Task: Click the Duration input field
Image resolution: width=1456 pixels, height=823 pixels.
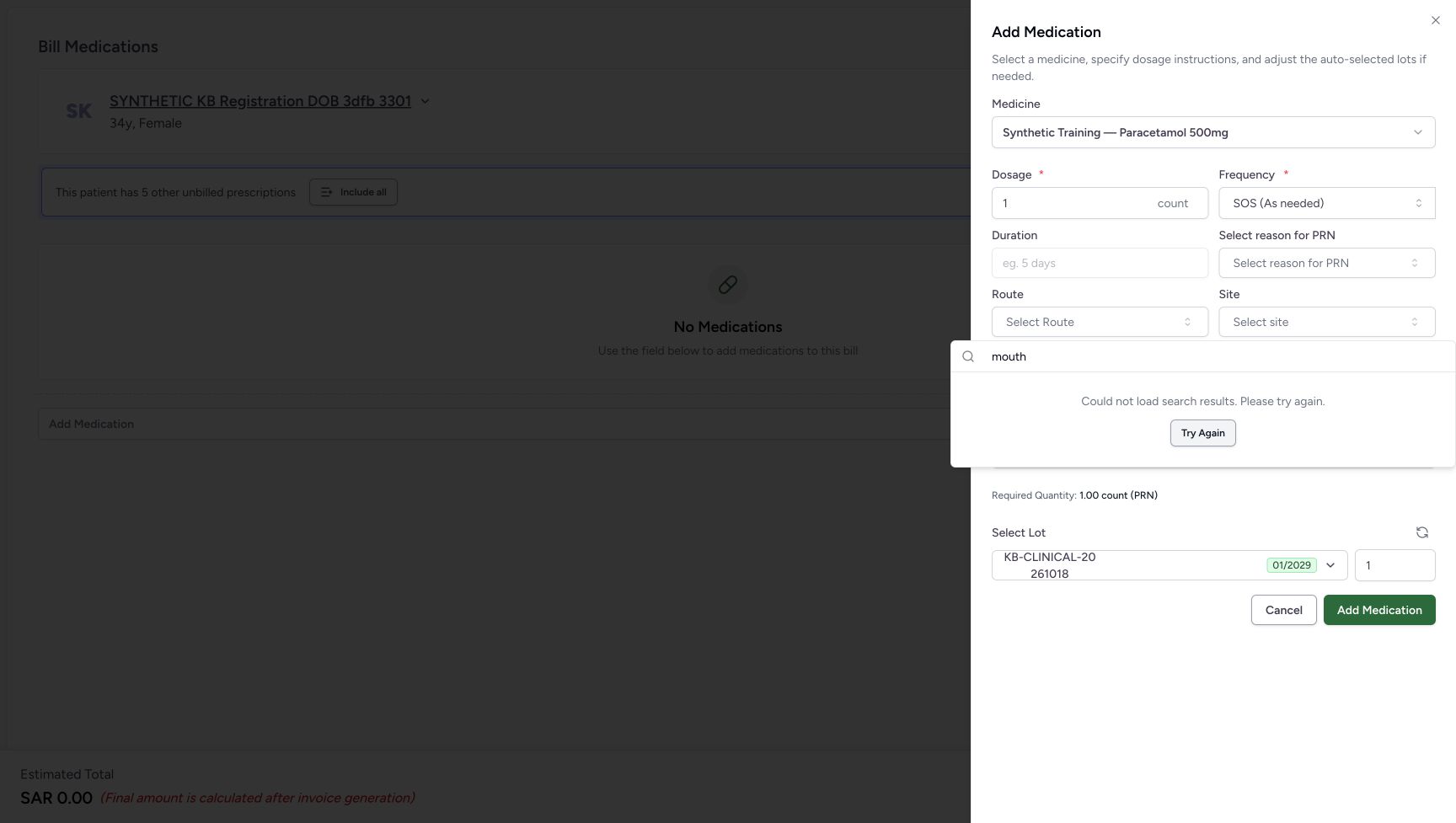Action: pyautogui.click(x=1100, y=263)
